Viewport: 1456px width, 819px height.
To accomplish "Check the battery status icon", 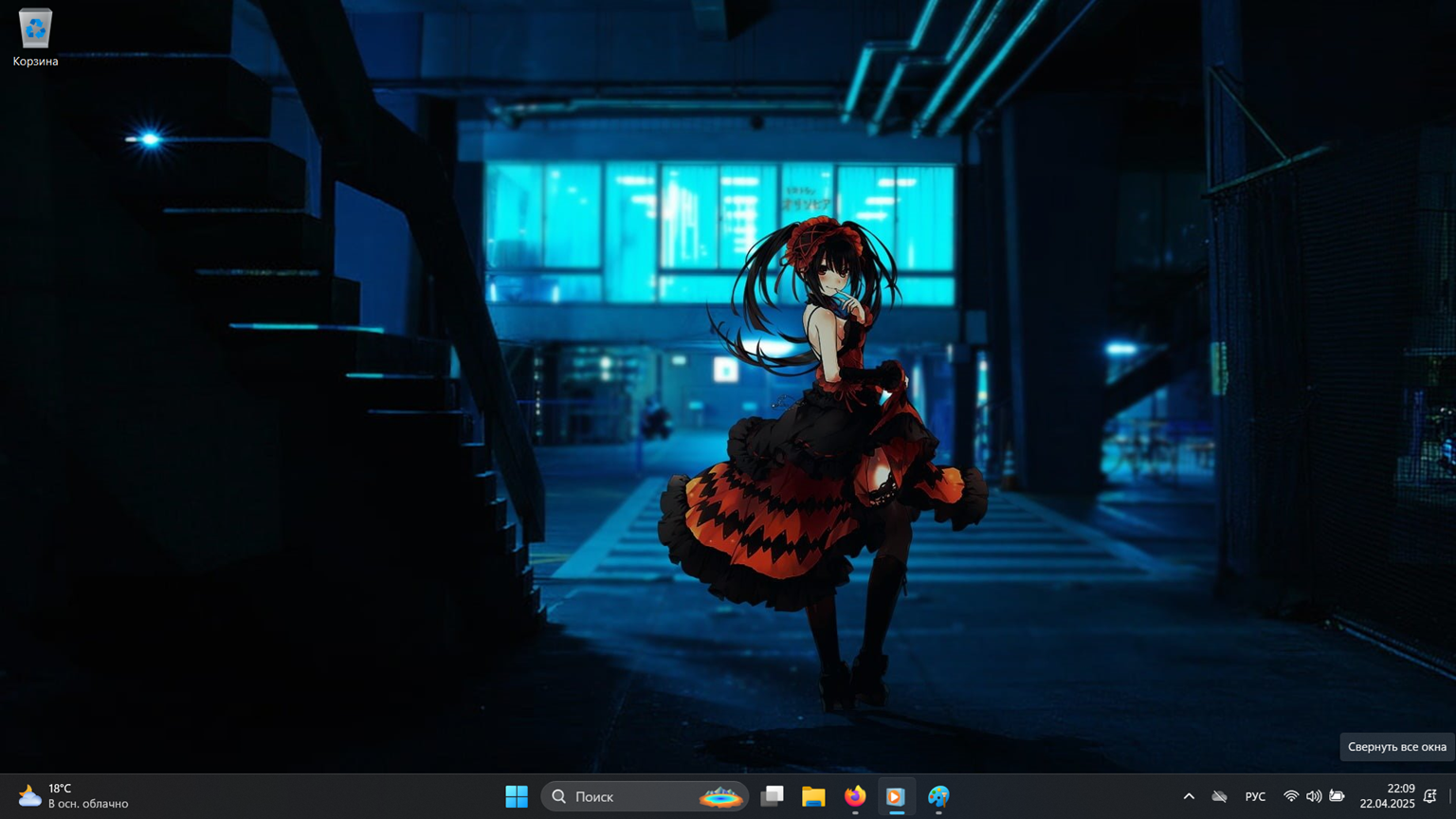I will click(x=1337, y=796).
